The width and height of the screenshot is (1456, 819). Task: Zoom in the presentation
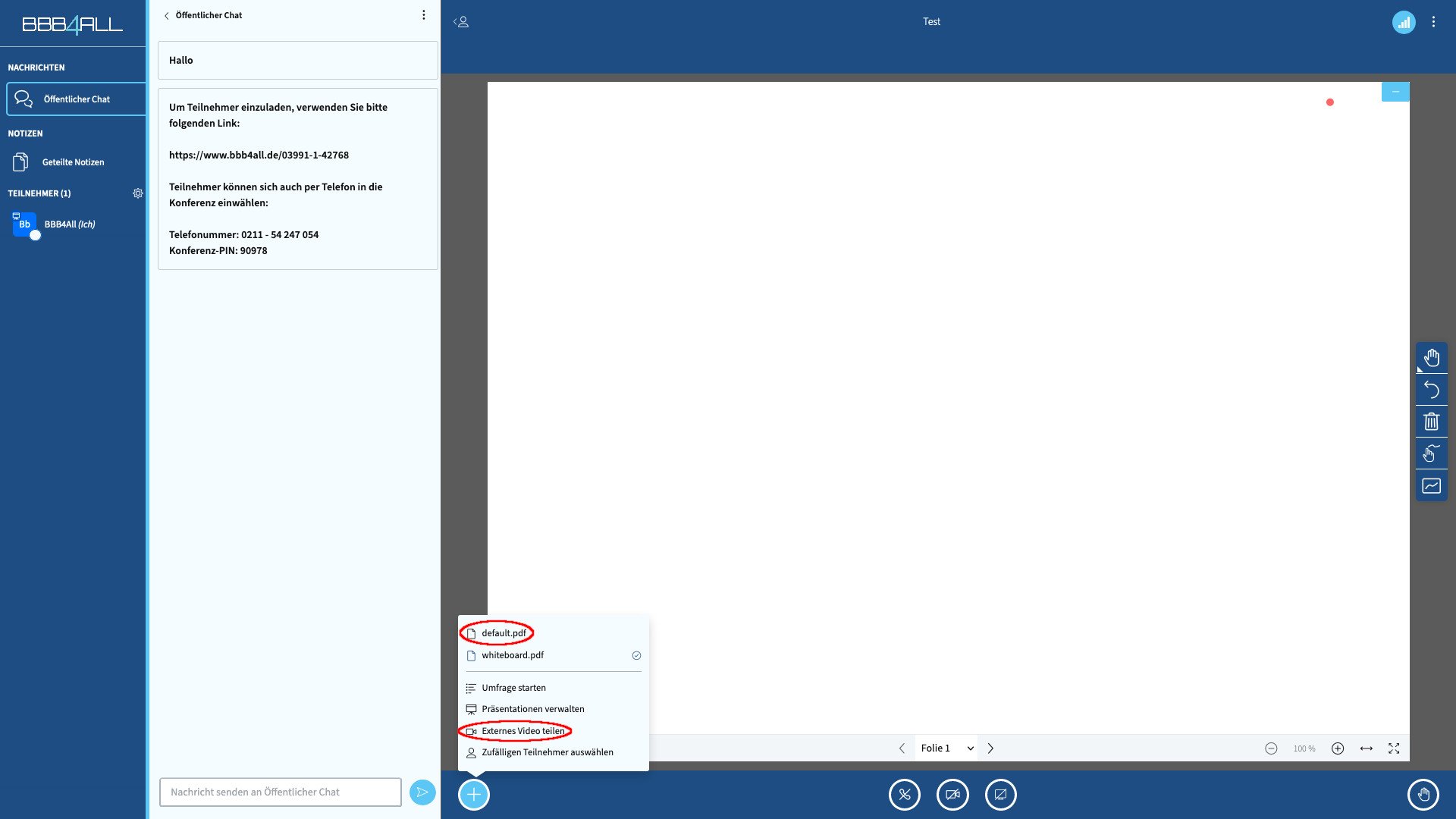(1338, 748)
